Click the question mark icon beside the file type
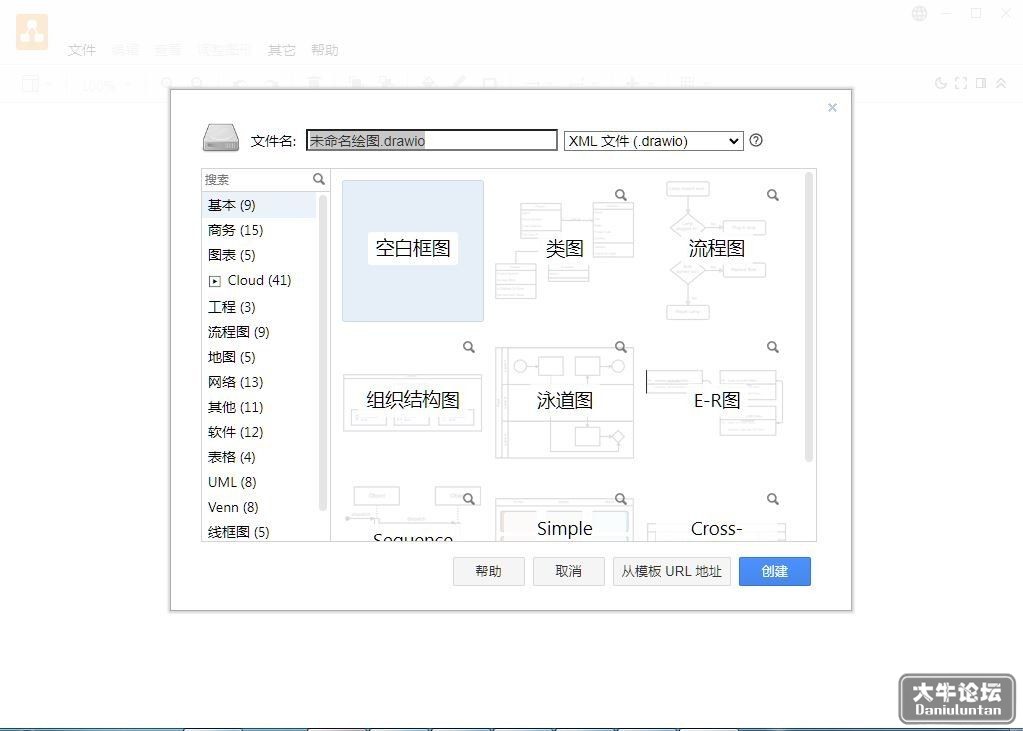This screenshot has width=1023, height=731. [x=756, y=140]
